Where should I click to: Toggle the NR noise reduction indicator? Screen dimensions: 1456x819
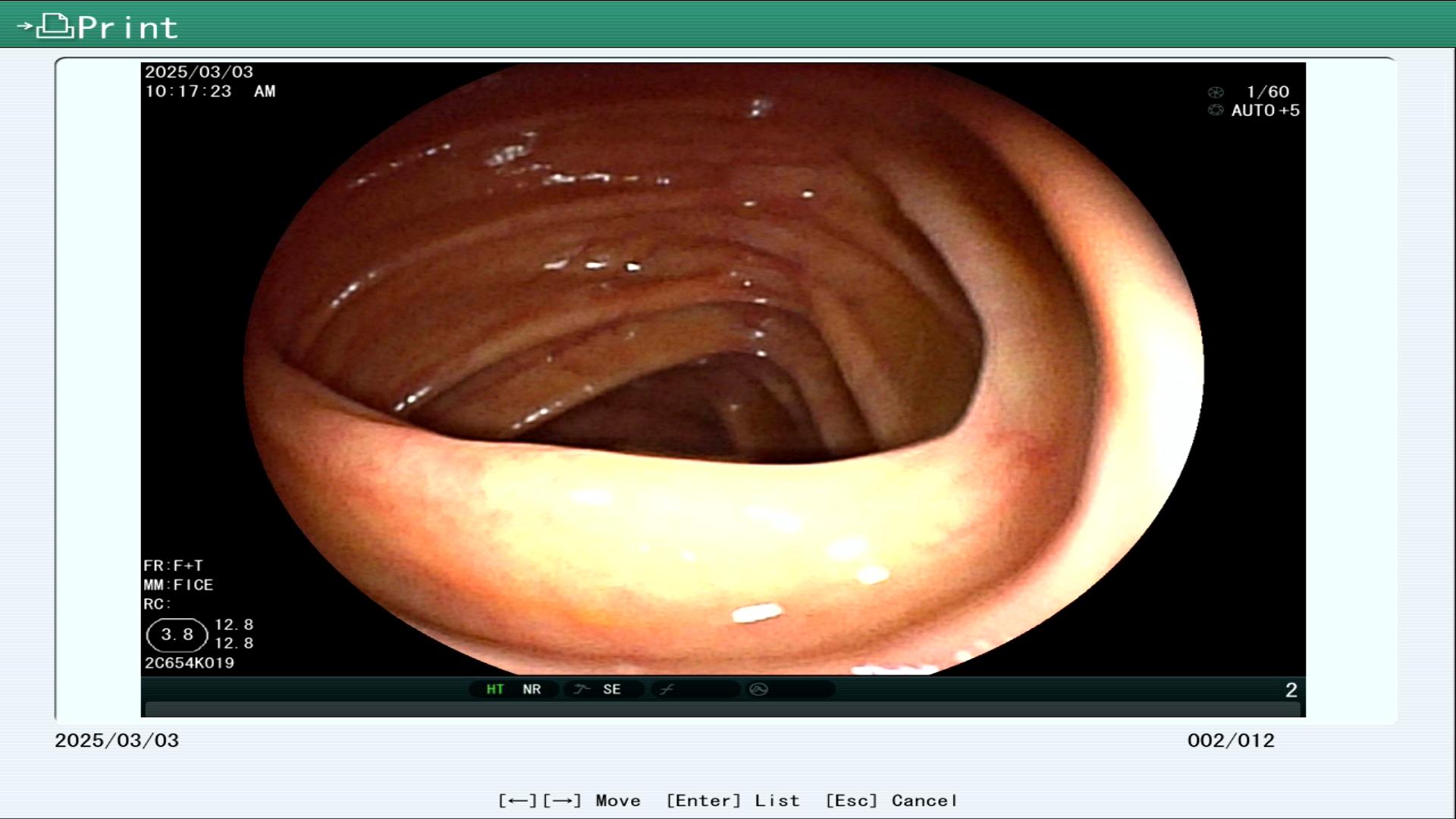(x=532, y=689)
